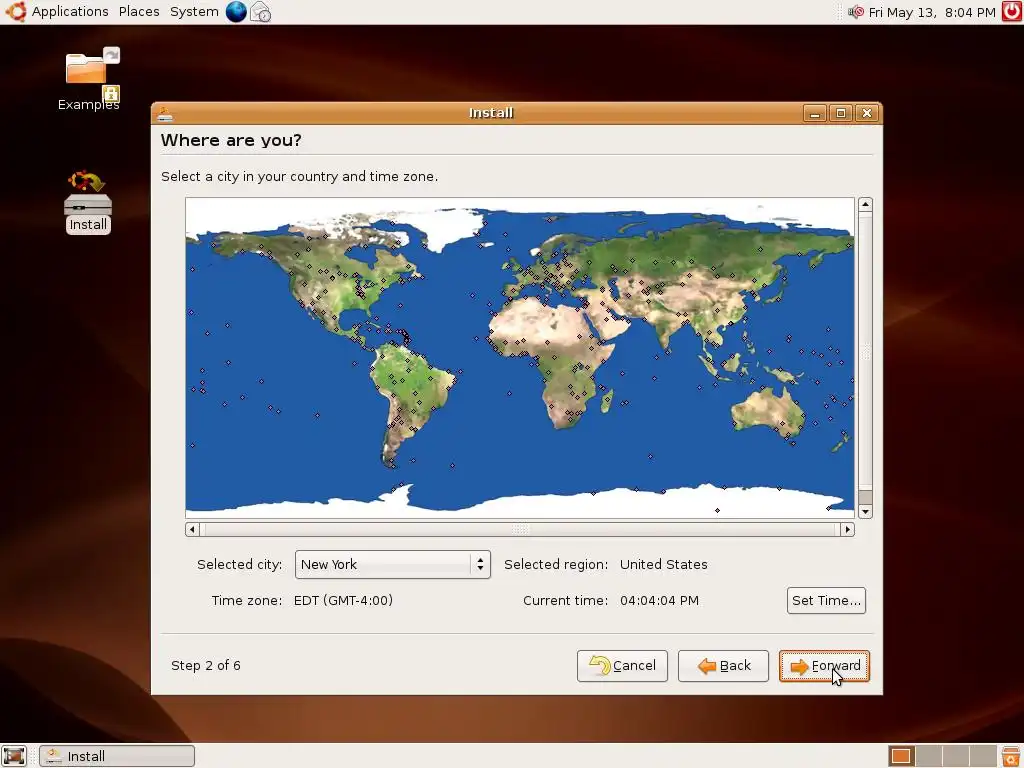Close the Install window
The image size is (1024, 768).
[x=867, y=114]
